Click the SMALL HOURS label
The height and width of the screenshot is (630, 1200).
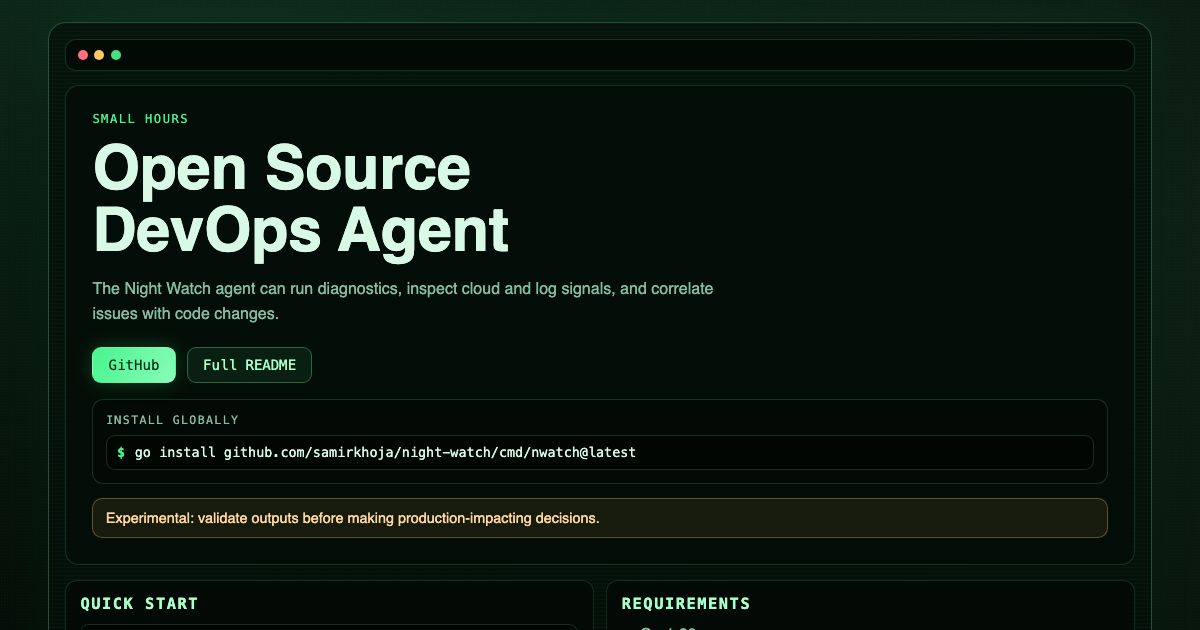tap(140, 119)
